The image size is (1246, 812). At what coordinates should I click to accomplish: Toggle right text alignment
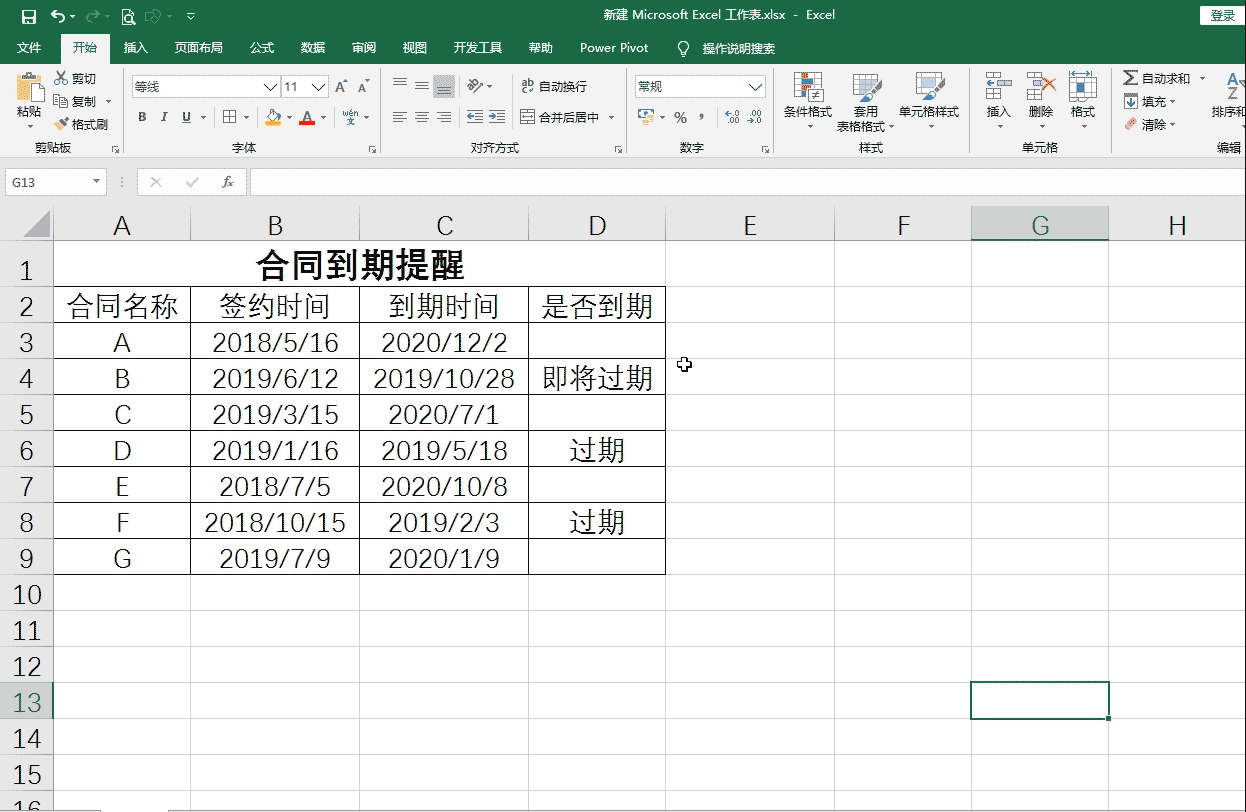coord(444,117)
